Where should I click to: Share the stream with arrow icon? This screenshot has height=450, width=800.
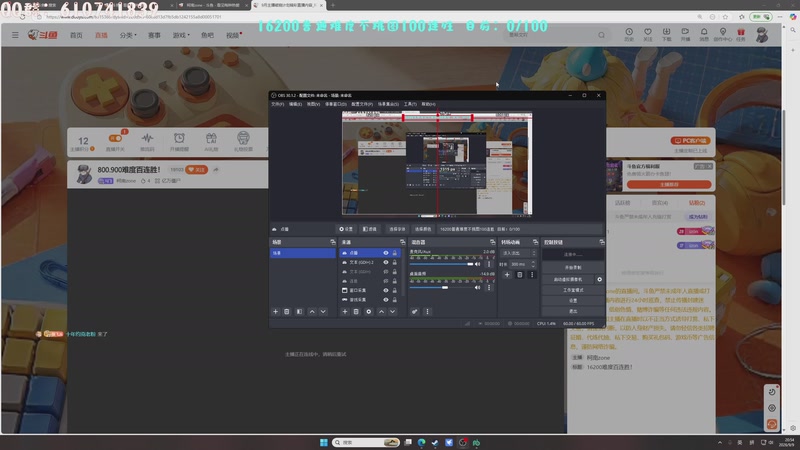[x=216, y=169]
